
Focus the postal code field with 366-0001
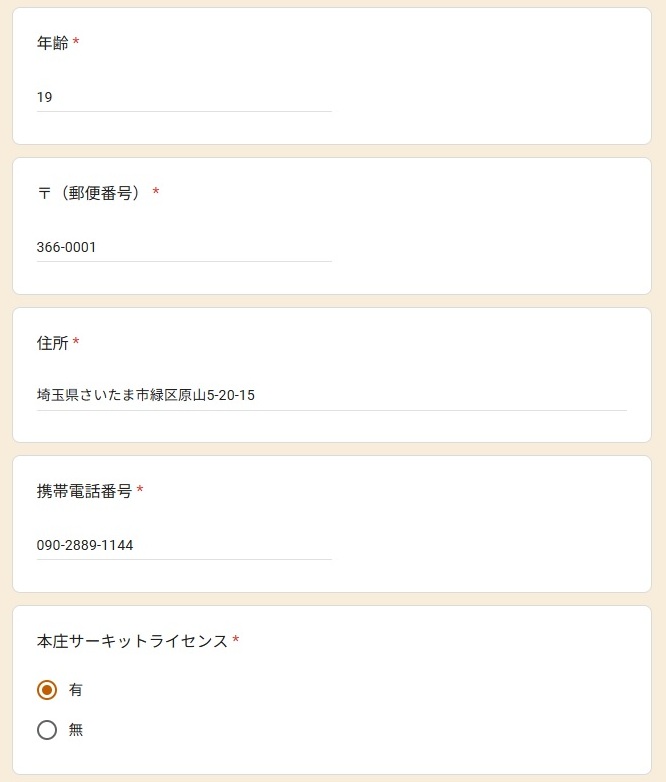pyautogui.click(x=184, y=247)
